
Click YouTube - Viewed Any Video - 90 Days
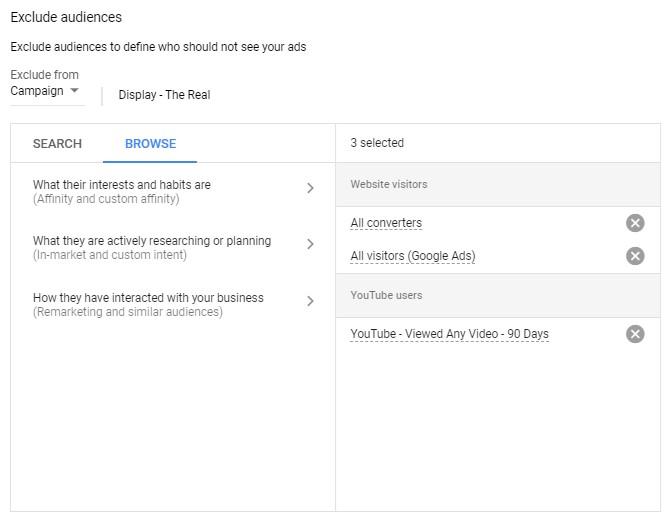click(449, 334)
